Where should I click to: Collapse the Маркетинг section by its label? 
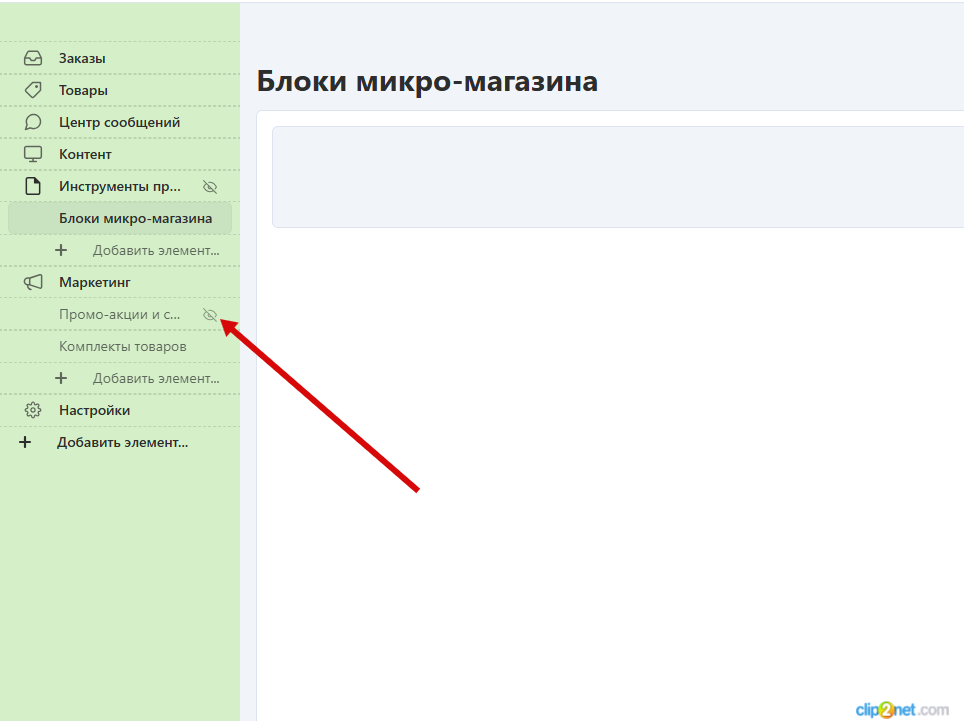click(95, 282)
